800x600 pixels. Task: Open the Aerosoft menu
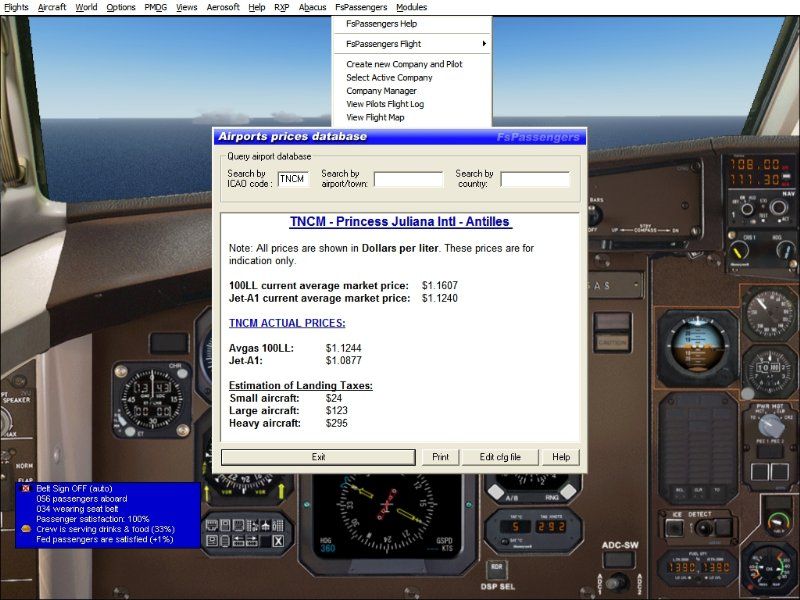point(223,7)
